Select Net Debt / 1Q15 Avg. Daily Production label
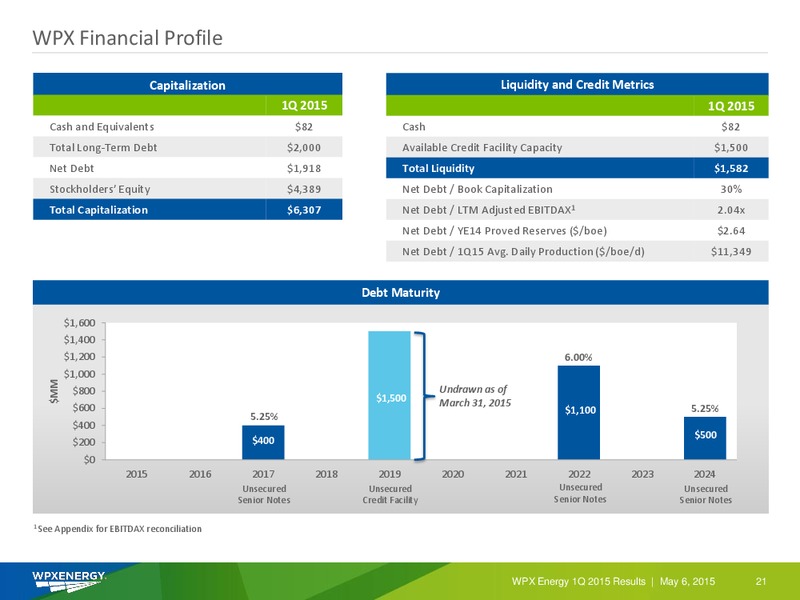This screenshot has width=800, height=600. point(523,252)
